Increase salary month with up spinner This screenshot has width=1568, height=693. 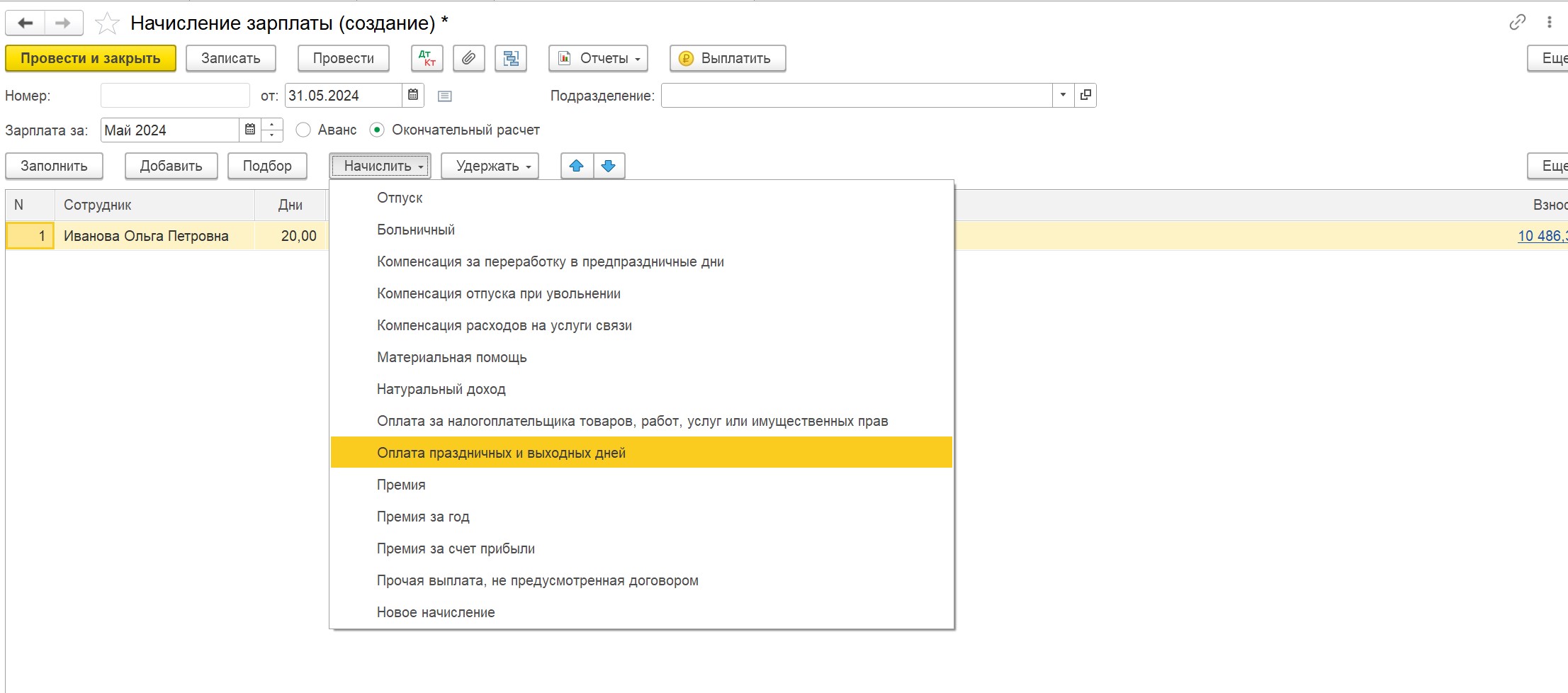pos(272,124)
